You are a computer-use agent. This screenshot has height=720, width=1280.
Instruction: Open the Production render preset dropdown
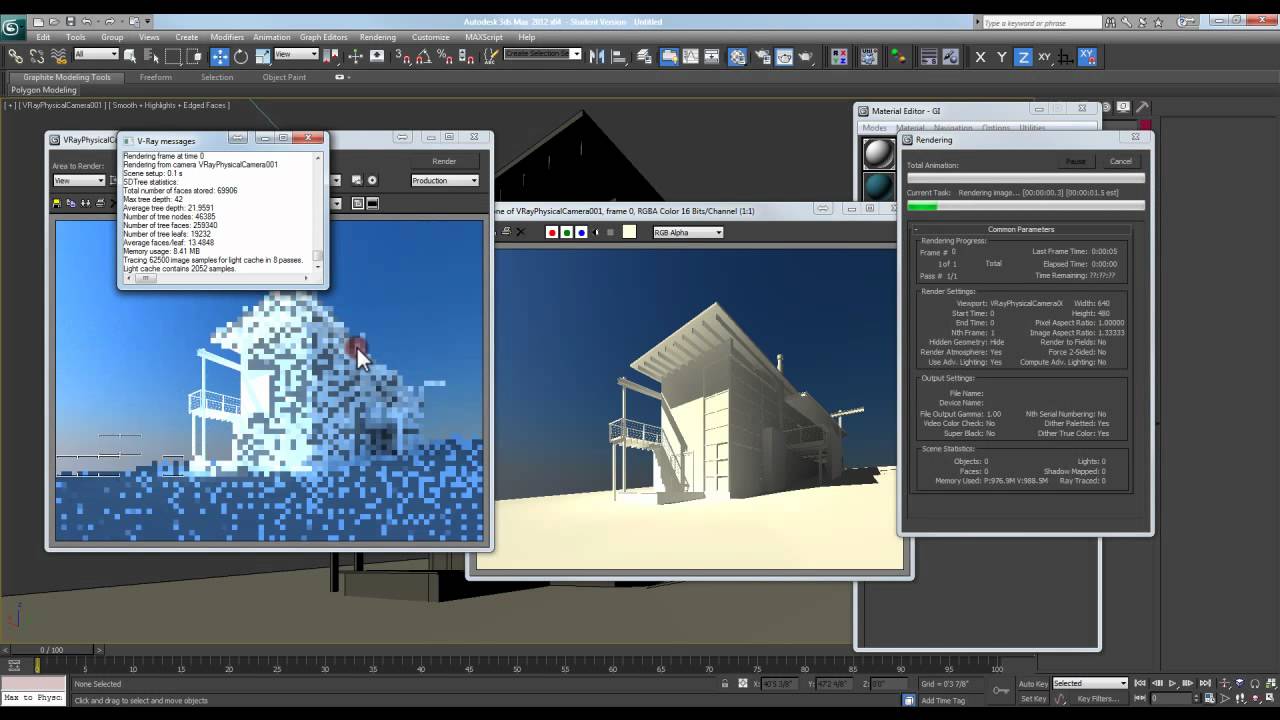445,180
